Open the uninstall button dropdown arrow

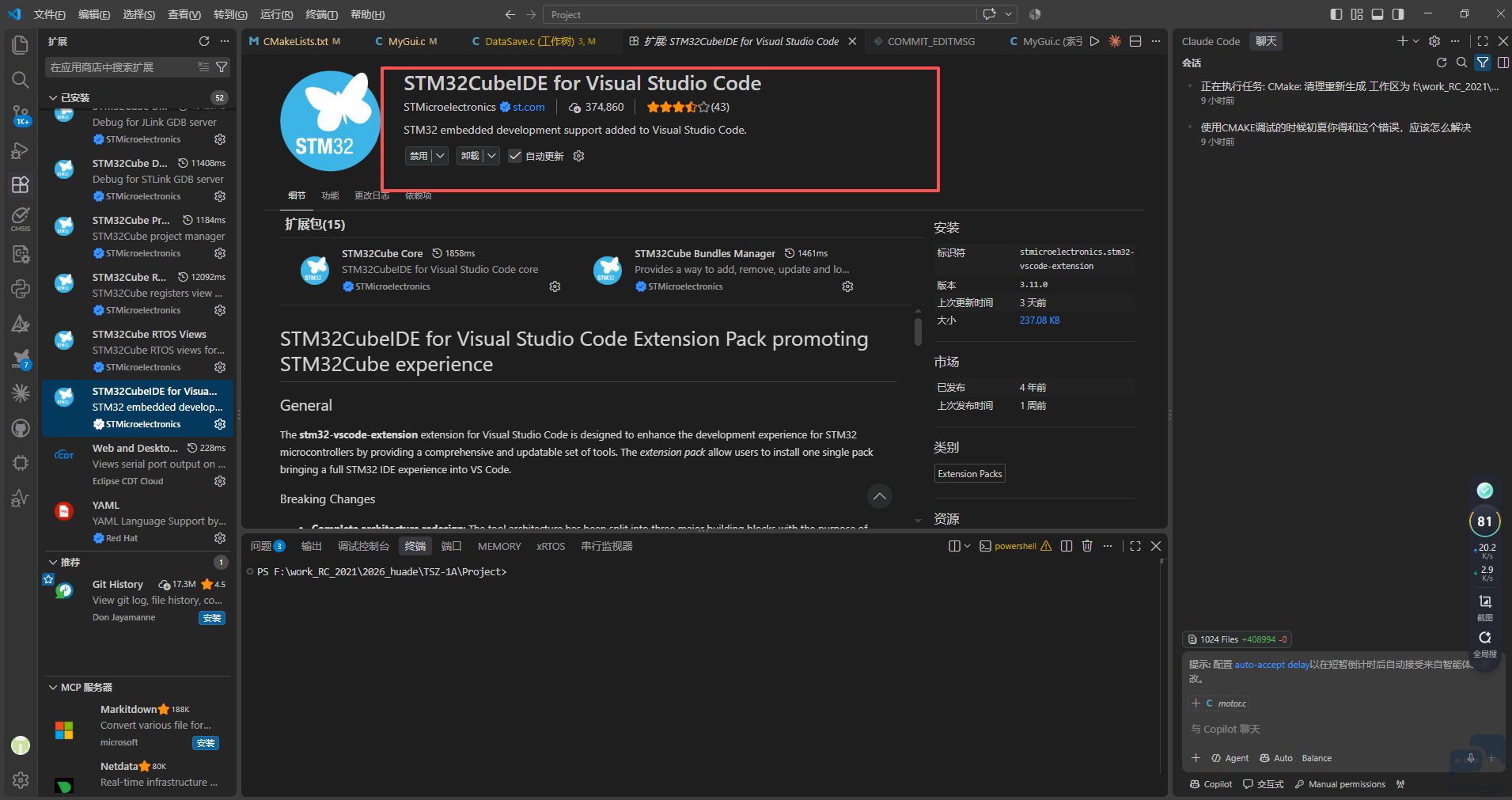pyautogui.click(x=492, y=156)
